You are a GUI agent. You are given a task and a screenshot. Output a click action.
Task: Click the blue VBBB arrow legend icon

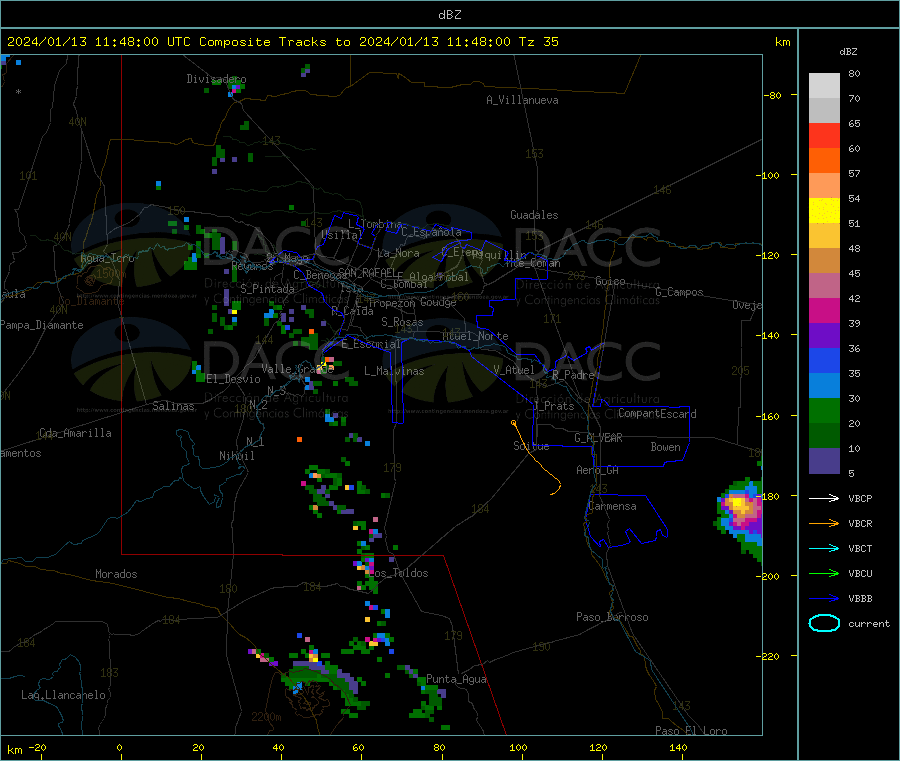point(824,599)
